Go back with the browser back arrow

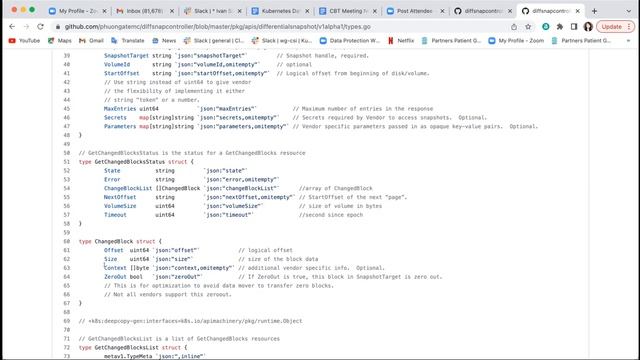12,27
